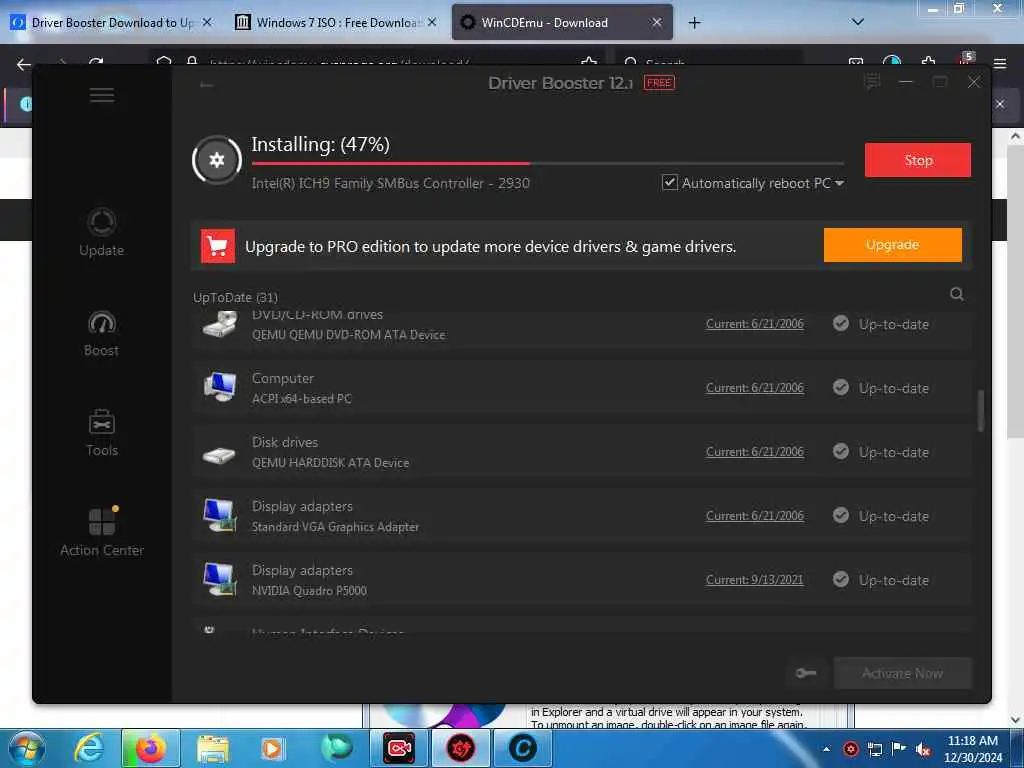Click Up-to-date checkmark for NVIDIA Quadro row

tap(841, 579)
